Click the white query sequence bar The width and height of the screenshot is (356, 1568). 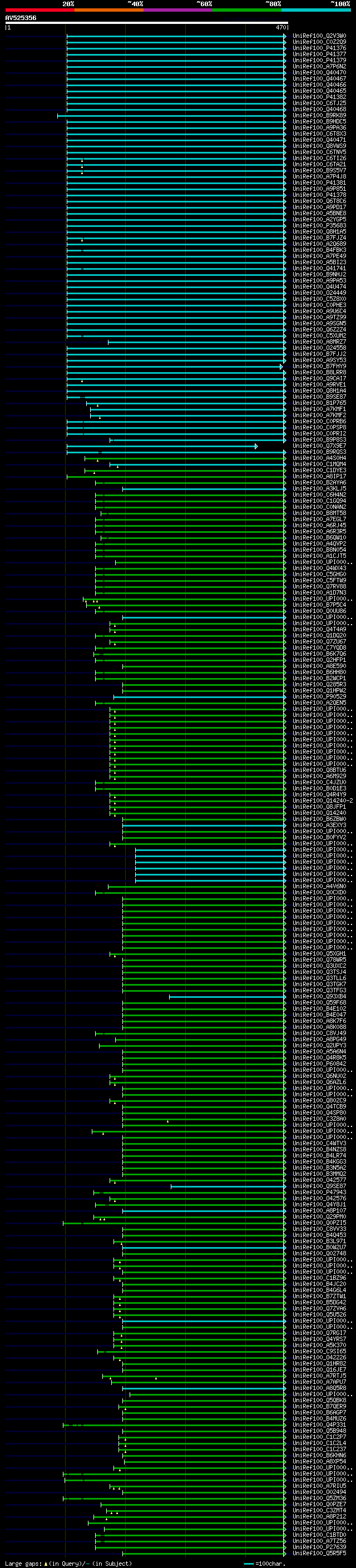coord(146,23)
